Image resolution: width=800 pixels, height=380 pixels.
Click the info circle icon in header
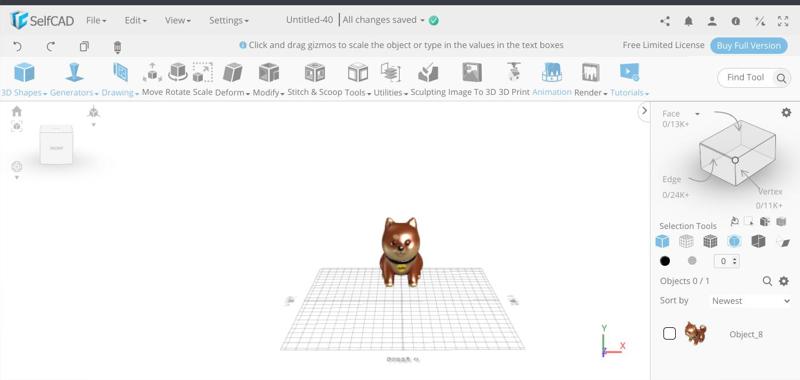pos(736,21)
